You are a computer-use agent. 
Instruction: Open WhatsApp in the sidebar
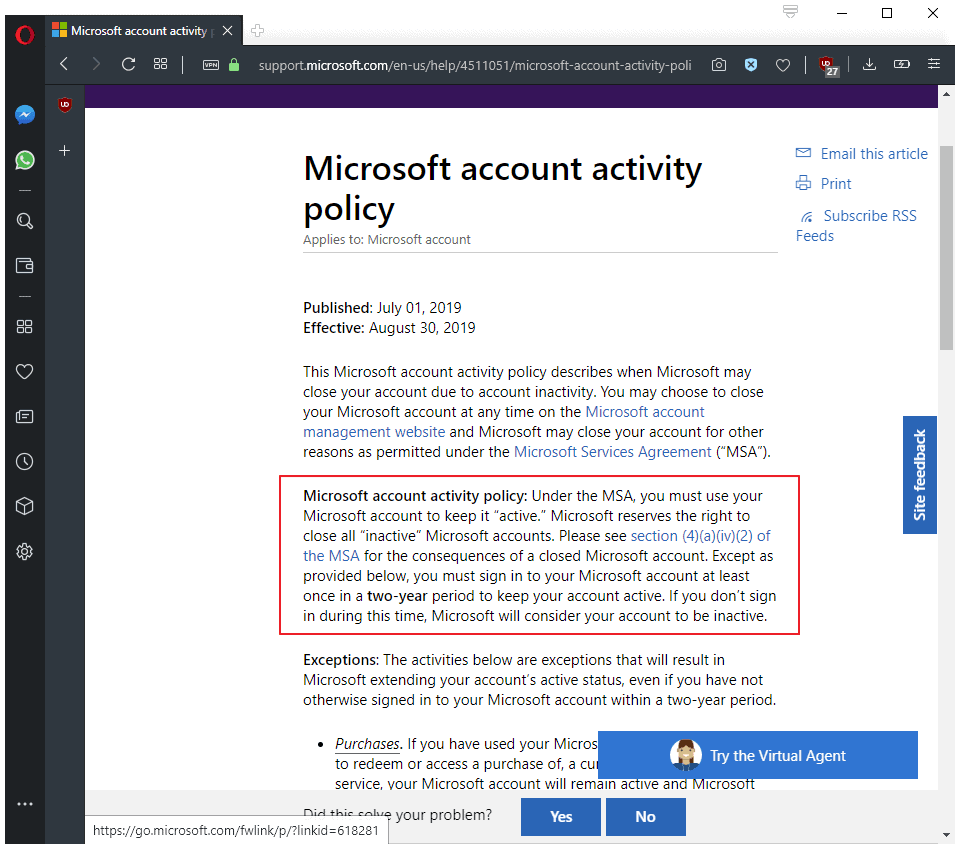[x=24, y=160]
